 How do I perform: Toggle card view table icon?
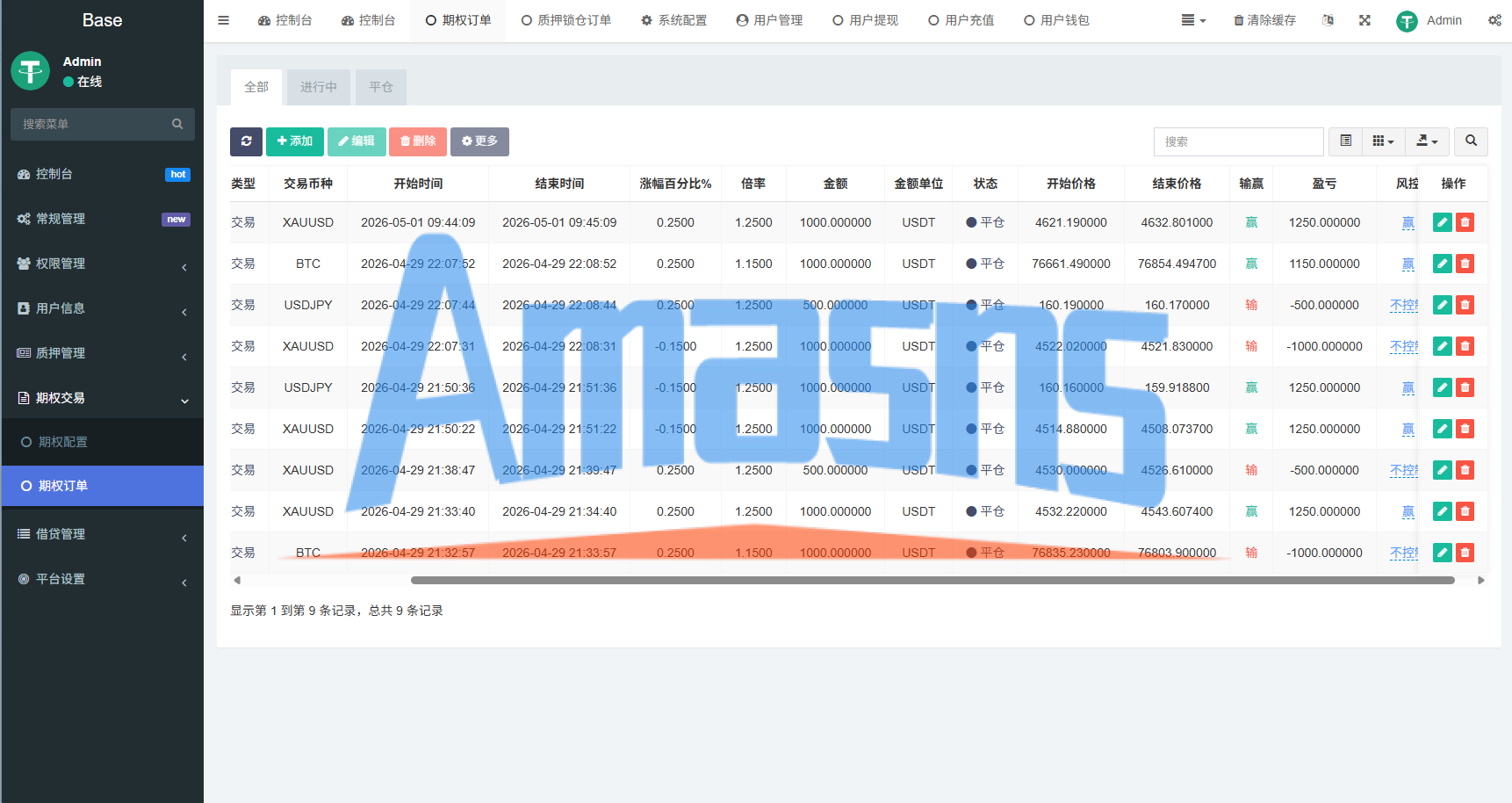(1345, 141)
